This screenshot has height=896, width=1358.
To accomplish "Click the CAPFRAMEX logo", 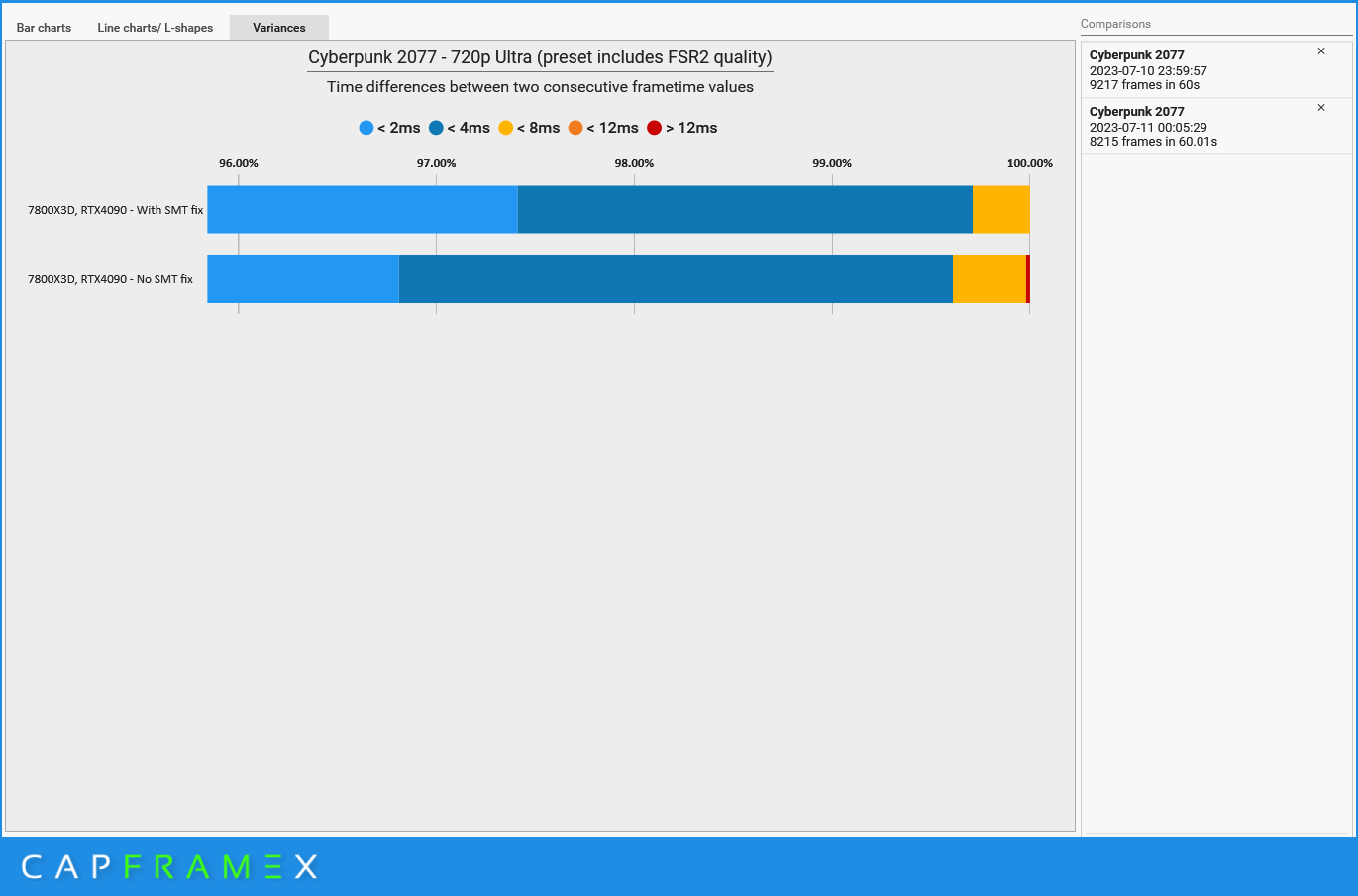I will [169, 867].
